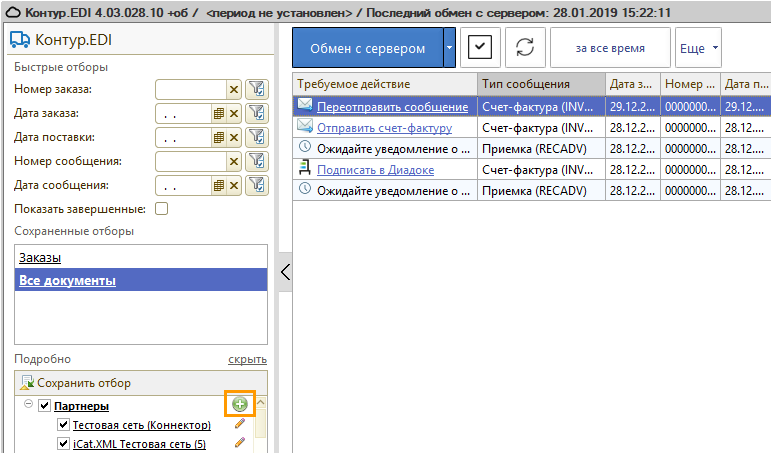
Task: Open iCat.XML Тестовая сеть (5) partner link
Action: click(139, 444)
